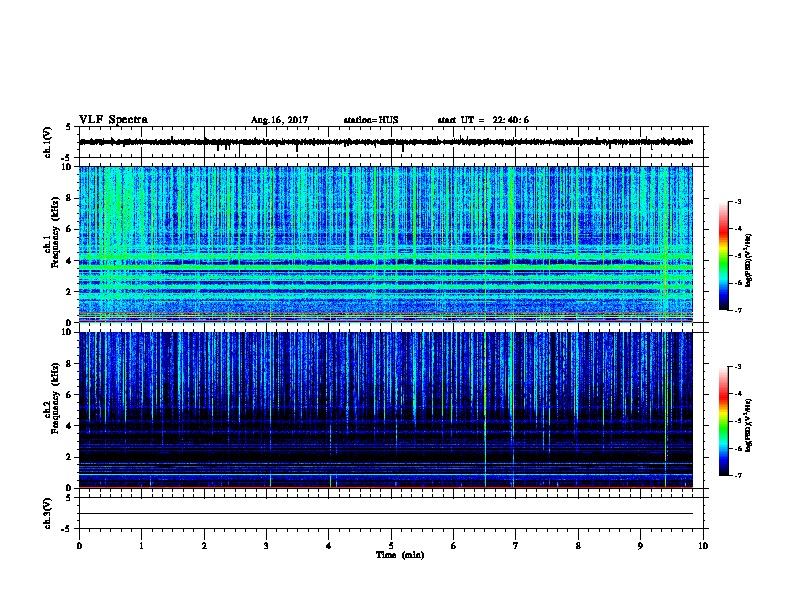Image resolution: width=792 pixels, height=612 pixels.
Task: Click the ch.2 frequency tick label '6'
Action: [x=70, y=395]
